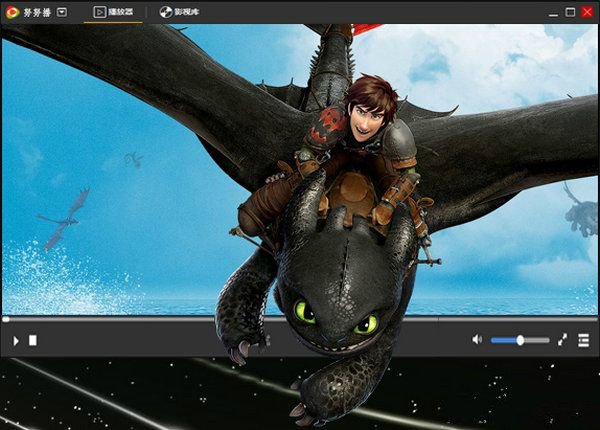Close the 努努播 player window
This screenshot has width=600, height=430.
[587, 12]
